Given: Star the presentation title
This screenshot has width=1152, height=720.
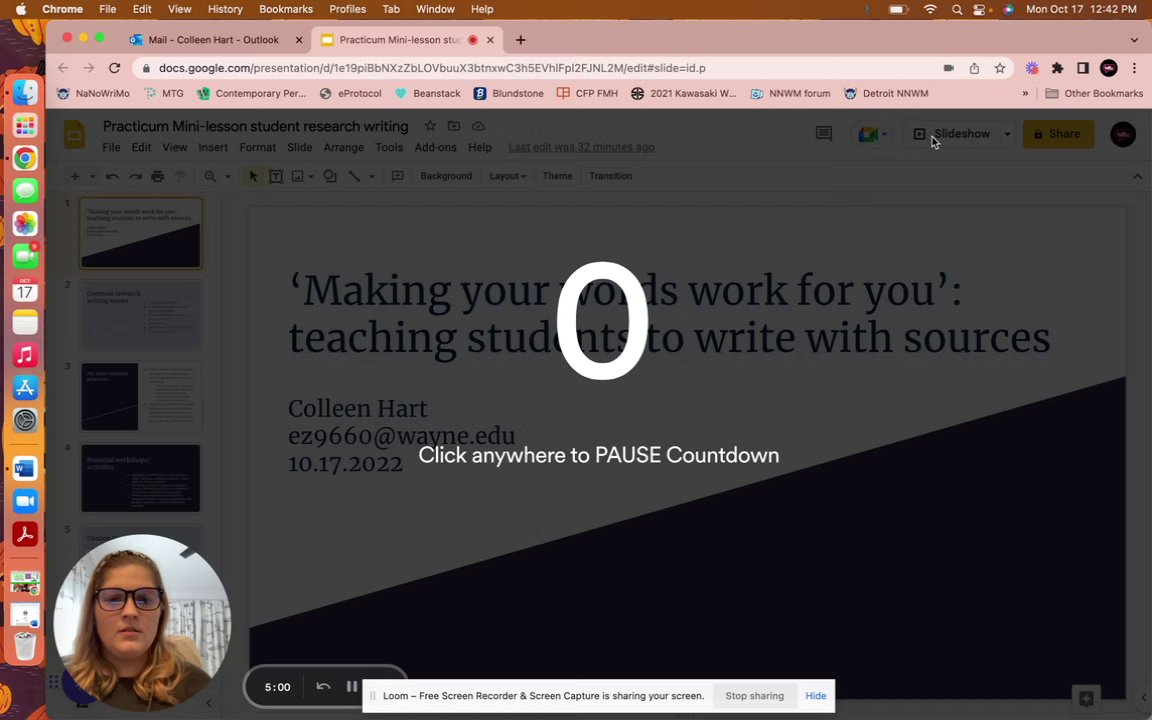Looking at the screenshot, I should (x=431, y=126).
